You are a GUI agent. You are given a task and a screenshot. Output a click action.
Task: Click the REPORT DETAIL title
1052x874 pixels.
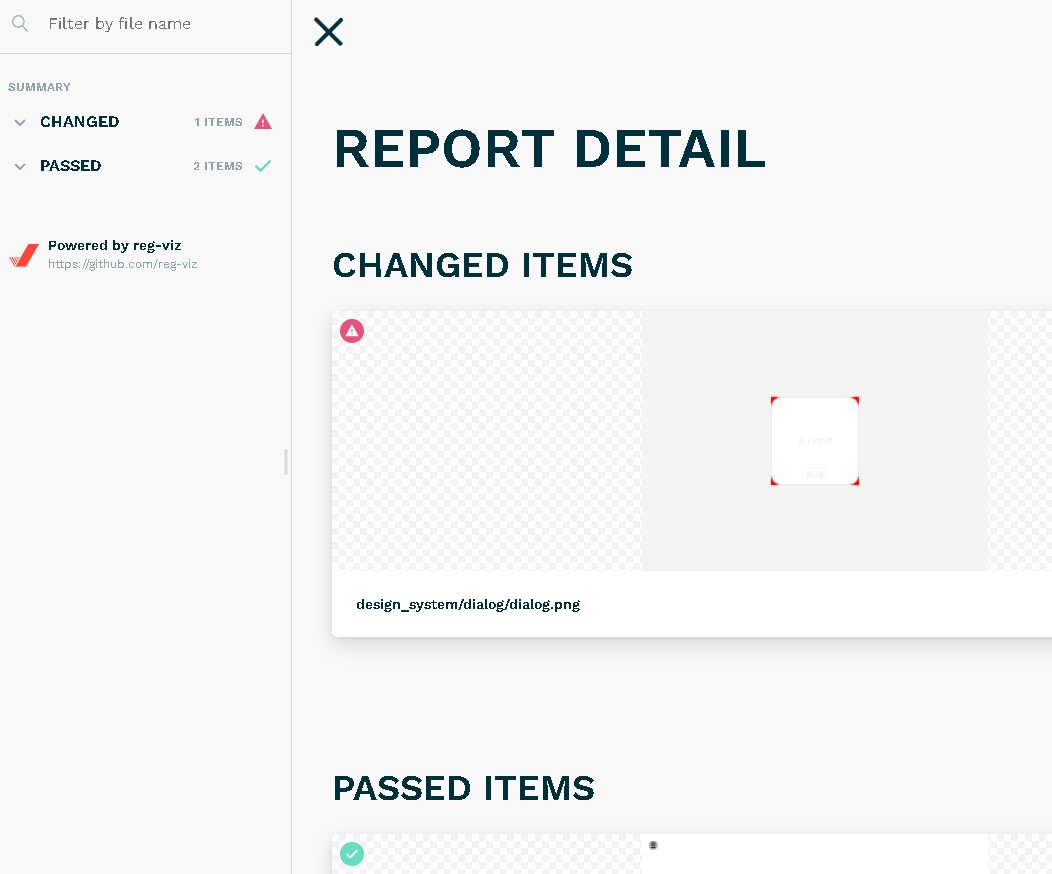pyautogui.click(x=550, y=149)
